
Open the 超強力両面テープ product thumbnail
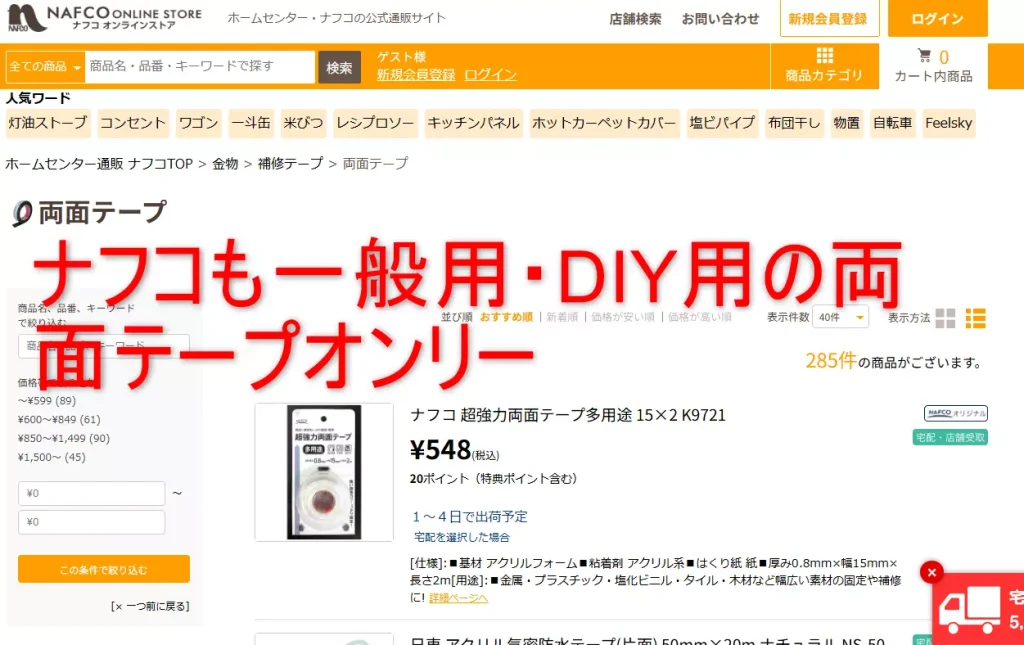[x=324, y=472]
